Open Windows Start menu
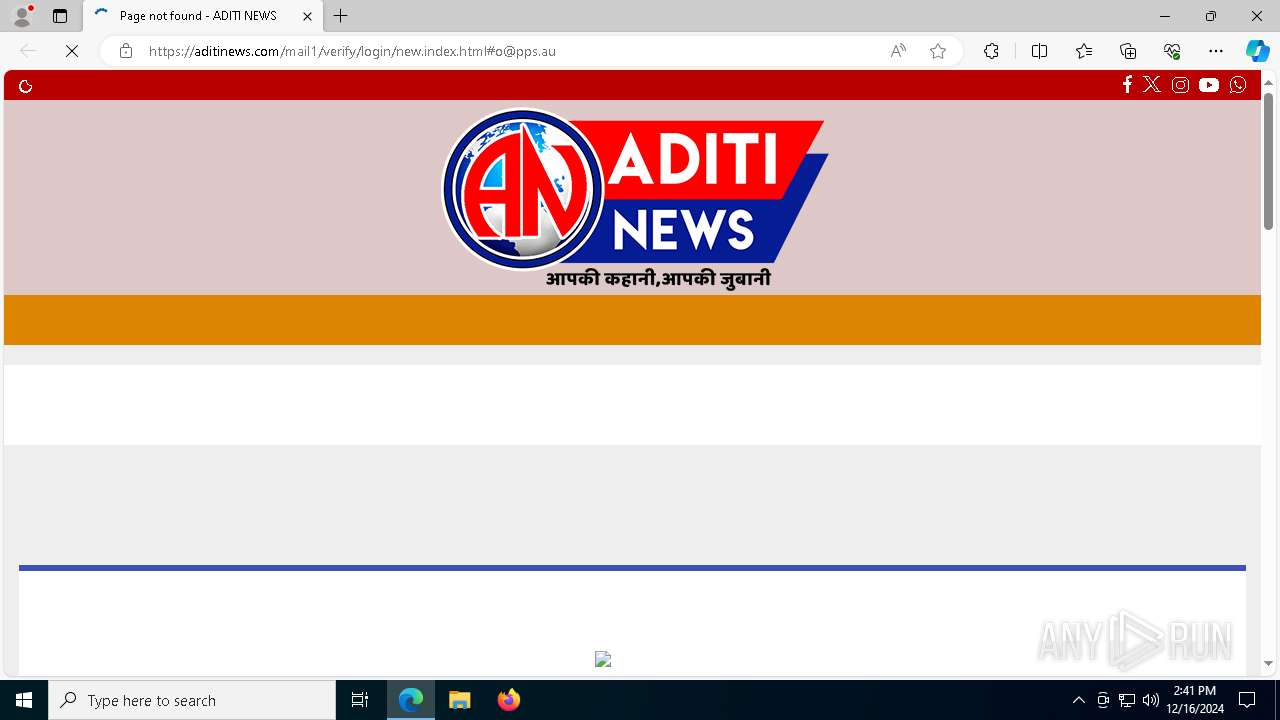Viewport: 1280px width, 720px height. coord(24,700)
